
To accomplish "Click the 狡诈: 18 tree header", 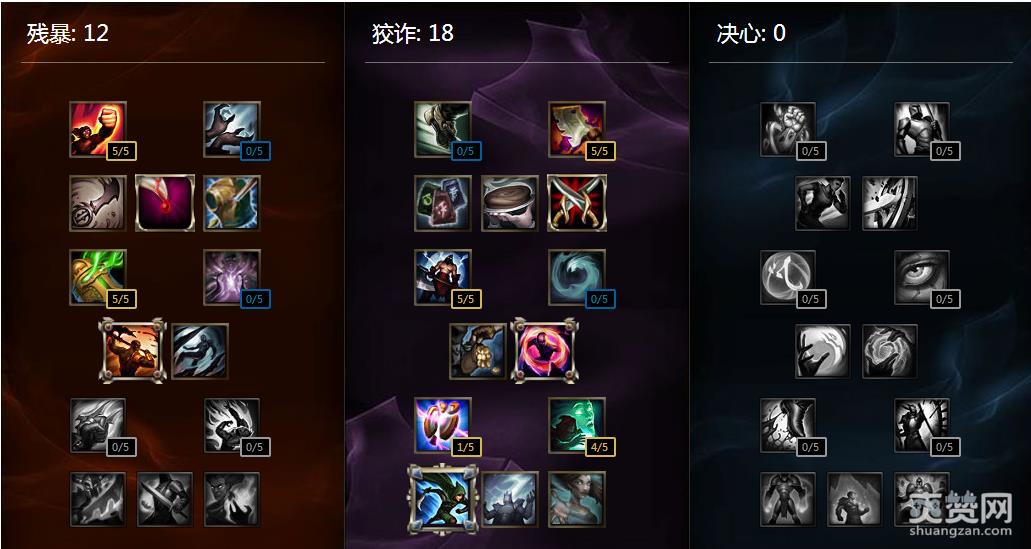I will click(412, 33).
